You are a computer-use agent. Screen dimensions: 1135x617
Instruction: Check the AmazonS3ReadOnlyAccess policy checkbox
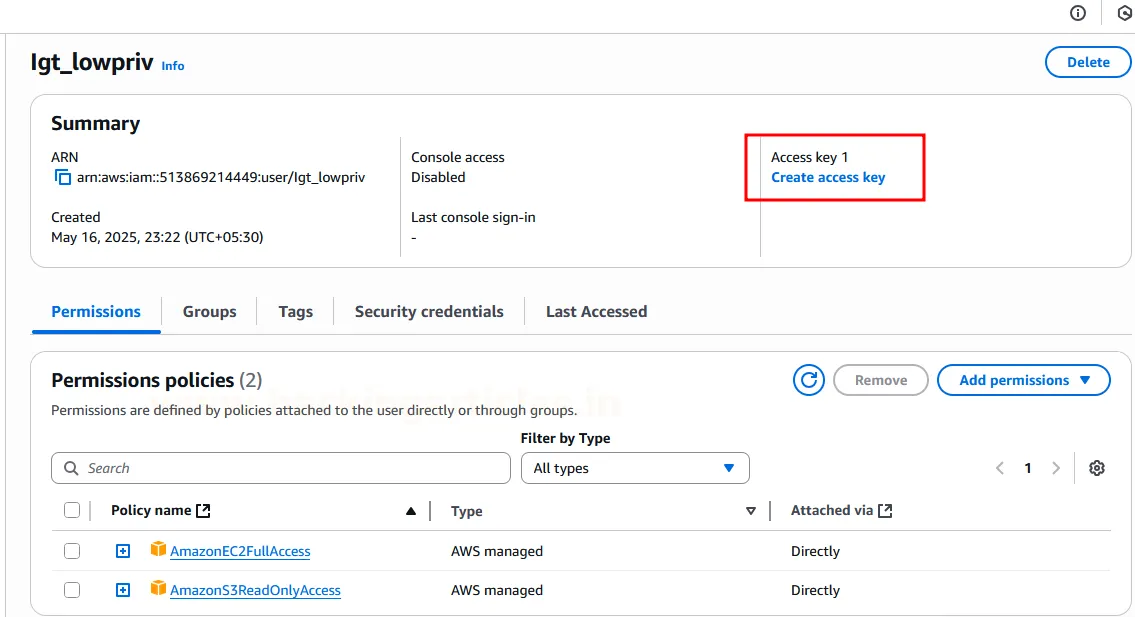pos(72,590)
